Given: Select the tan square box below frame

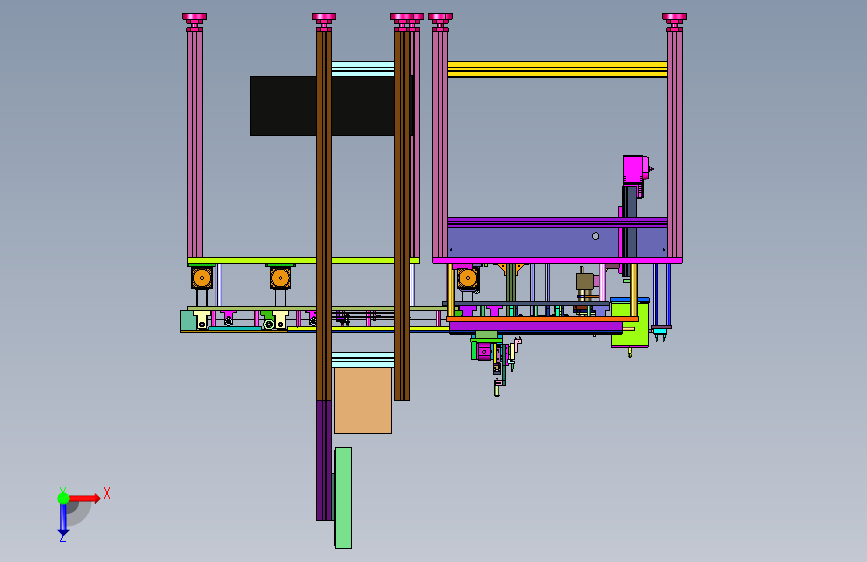Looking at the screenshot, I should click(x=363, y=400).
